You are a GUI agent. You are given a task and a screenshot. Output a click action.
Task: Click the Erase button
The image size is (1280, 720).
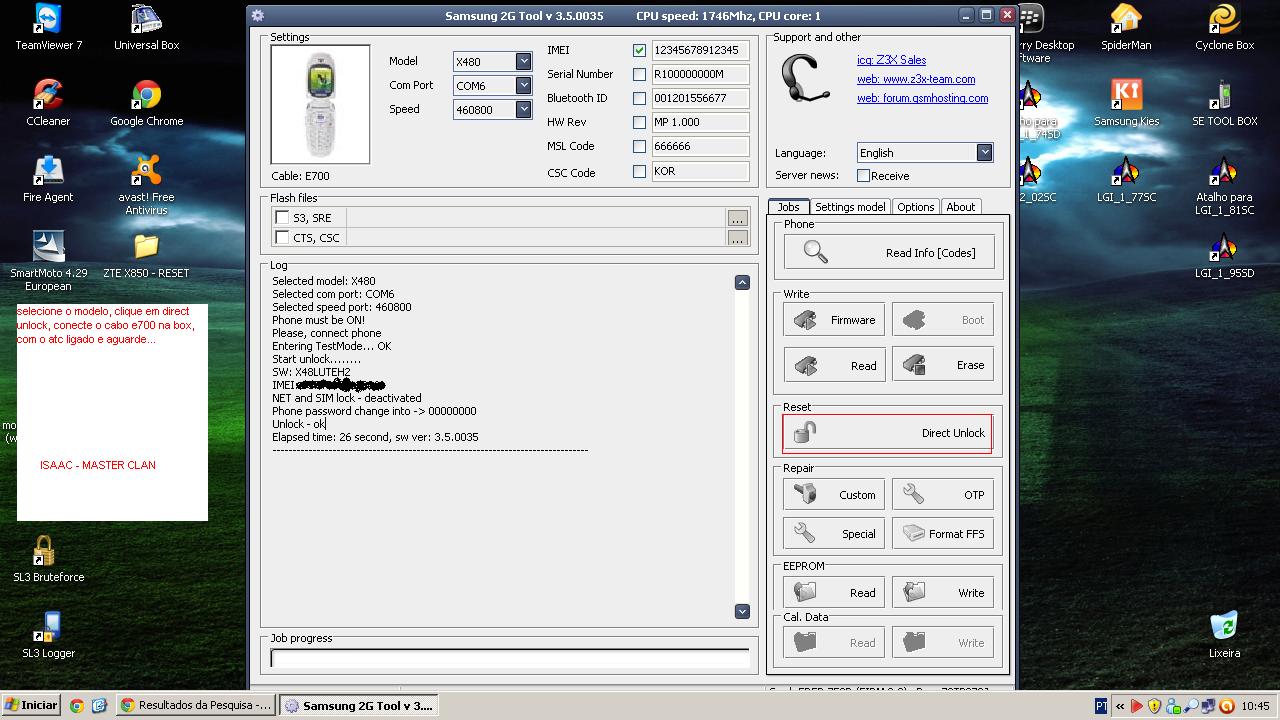click(x=943, y=365)
